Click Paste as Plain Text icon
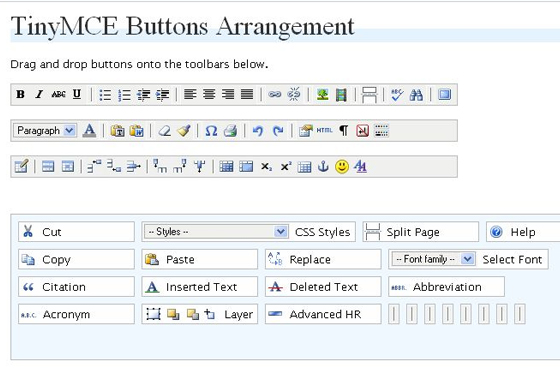The width and height of the screenshot is (560, 368). (117, 131)
